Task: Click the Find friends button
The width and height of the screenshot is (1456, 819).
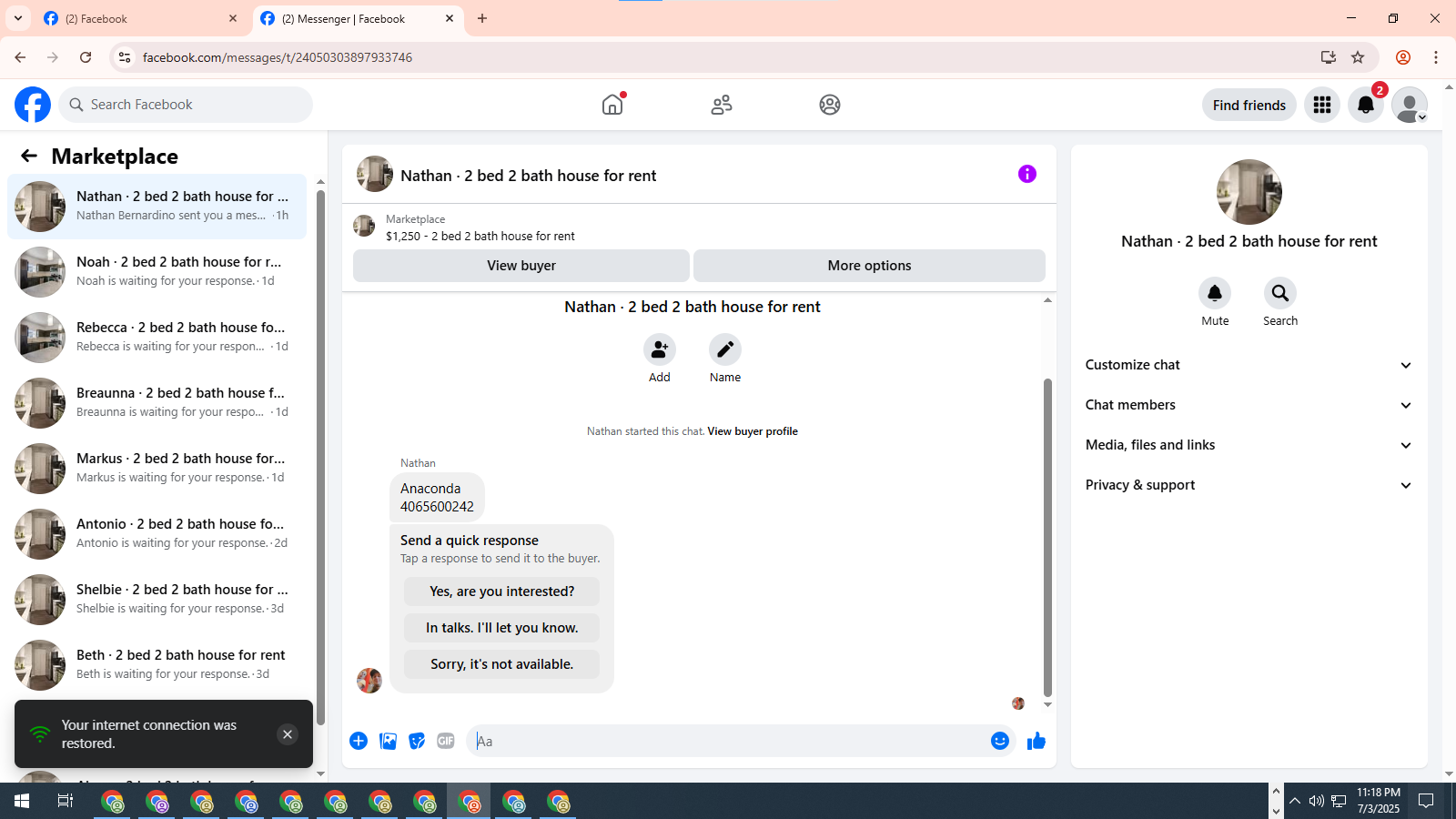Action: coord(1249,105)
